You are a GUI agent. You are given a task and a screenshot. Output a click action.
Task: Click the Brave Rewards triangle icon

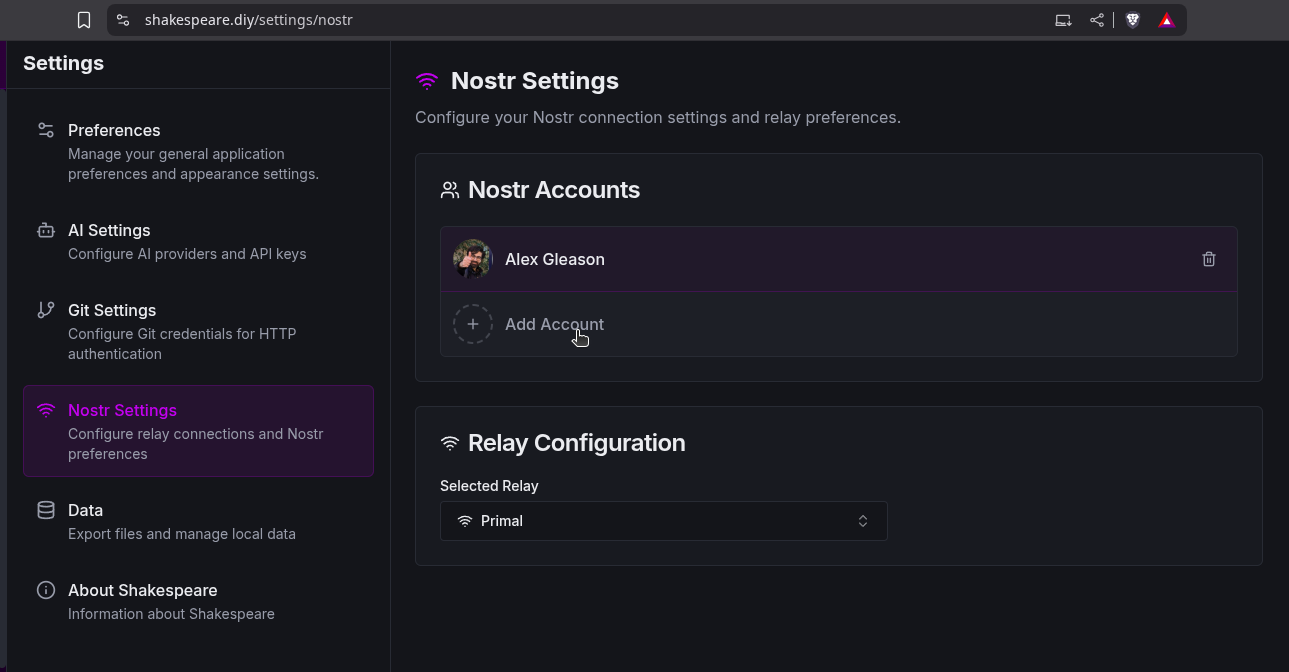point(1167,20)
